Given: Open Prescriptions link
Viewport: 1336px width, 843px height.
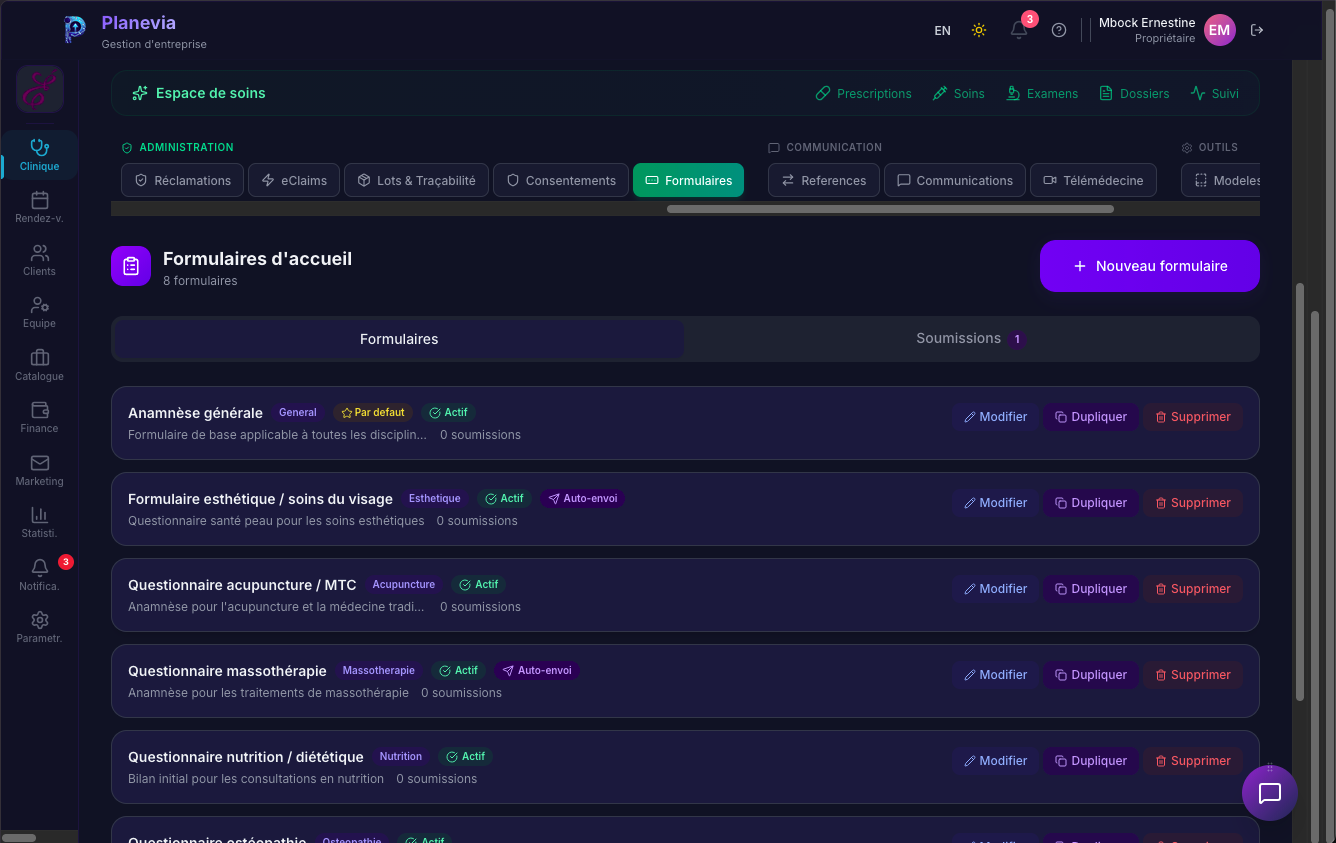Looking at the screenshot, I should click(x=863, y=93).
